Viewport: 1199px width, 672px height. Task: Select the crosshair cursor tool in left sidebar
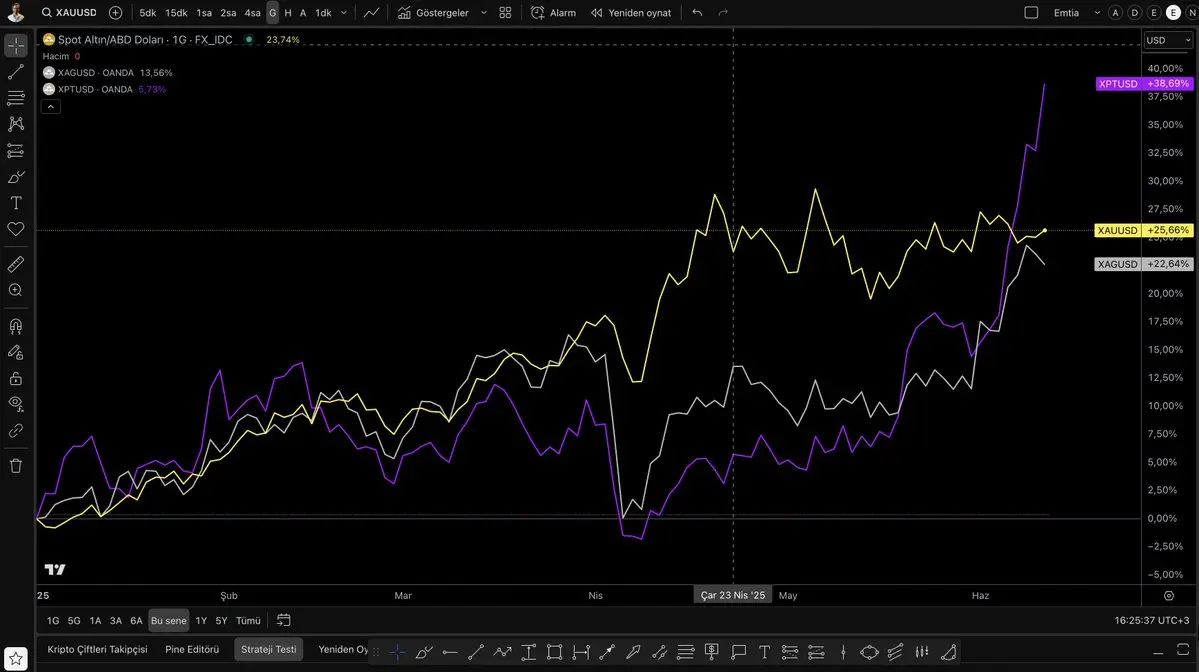click(16, 46)
